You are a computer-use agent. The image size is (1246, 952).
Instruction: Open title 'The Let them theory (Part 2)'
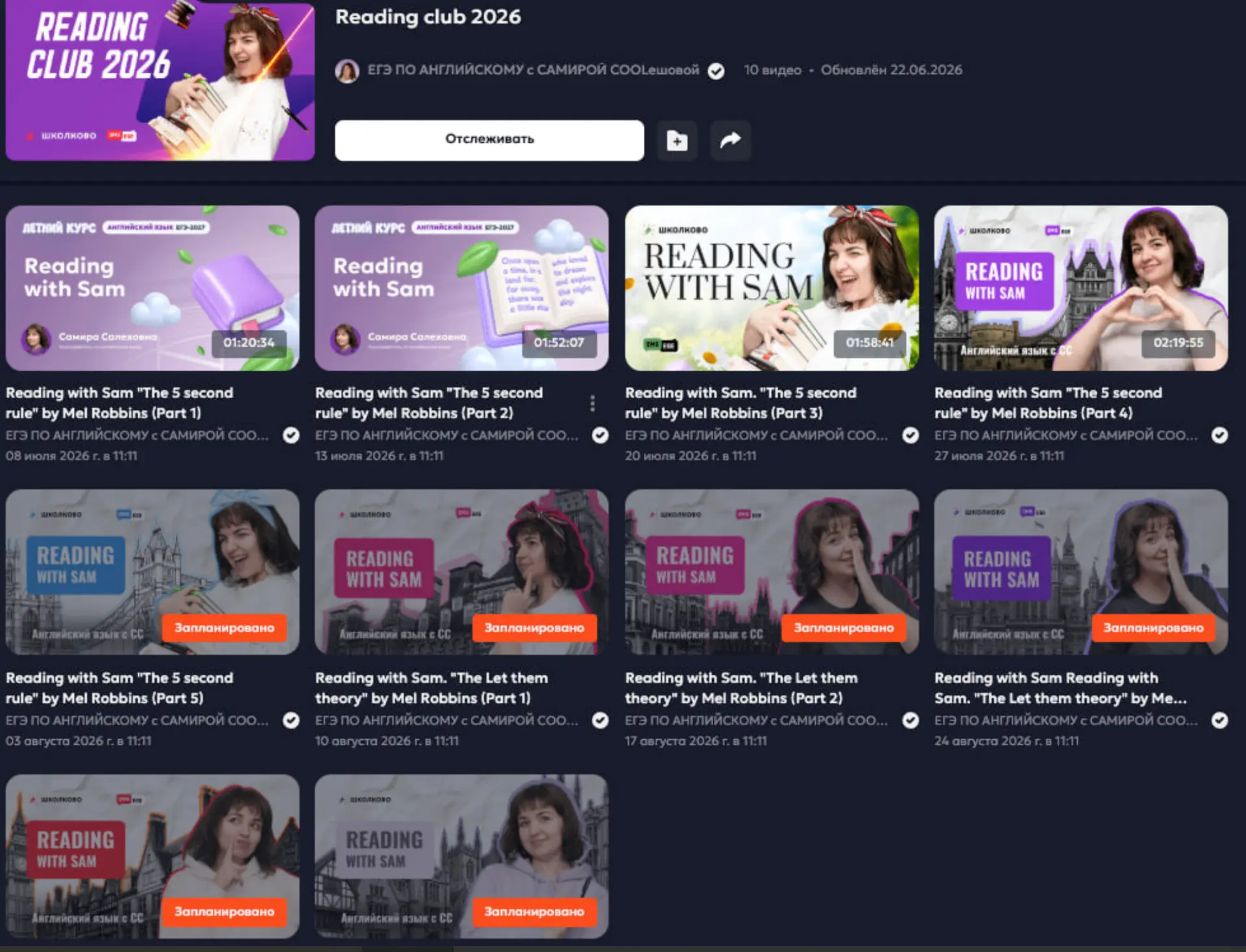[741, 688]
